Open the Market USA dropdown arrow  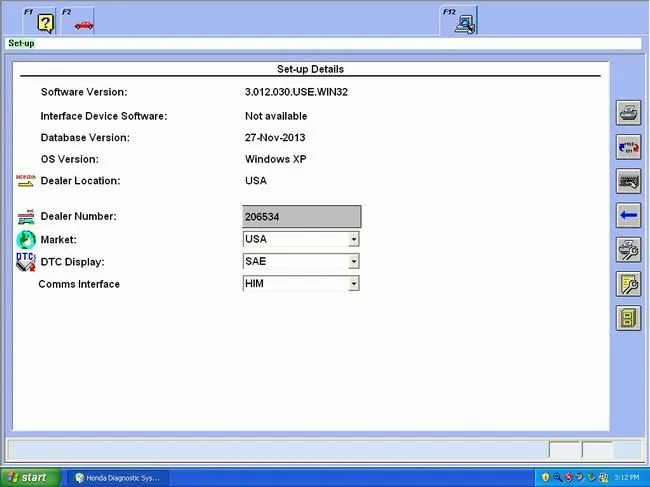[354, 239]
